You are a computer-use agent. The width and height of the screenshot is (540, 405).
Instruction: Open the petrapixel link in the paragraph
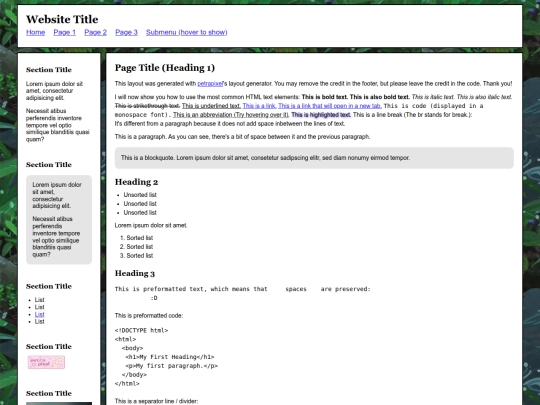pos(210,84)
